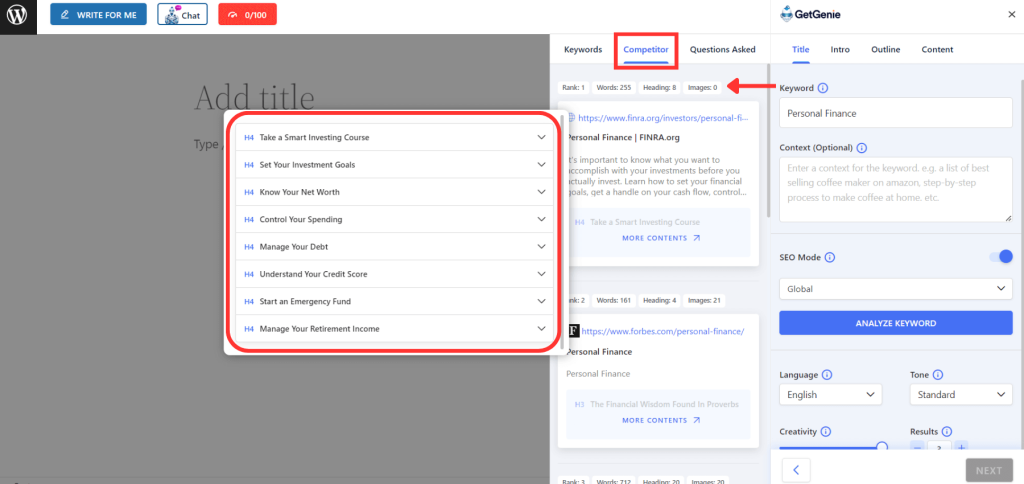
Task: Expand Take a Smart Investing Course heading
Action: coord(394,138)
